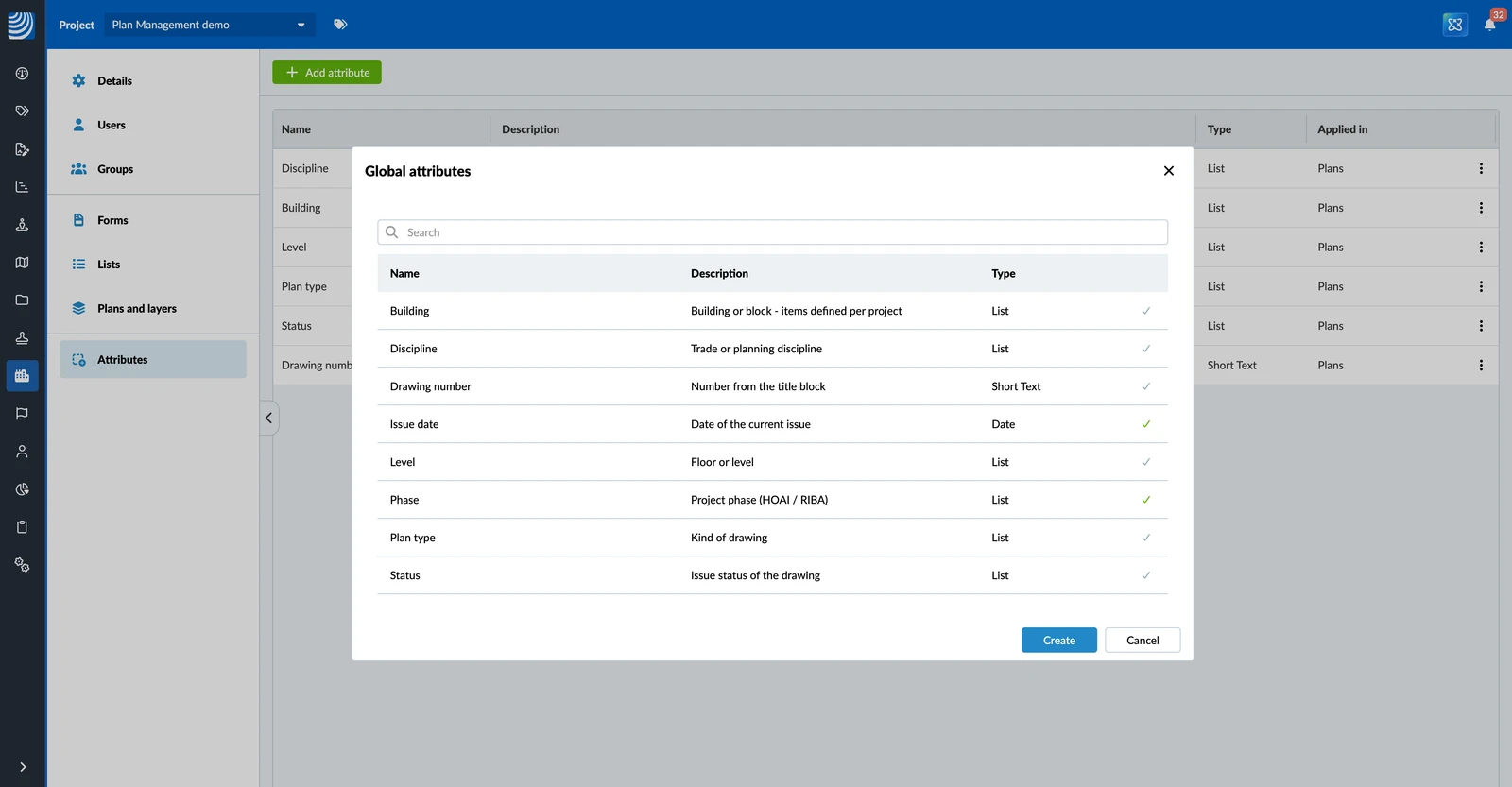Open the blue app switcher icon top right
1512x787 pixels.
[1455, 25]
